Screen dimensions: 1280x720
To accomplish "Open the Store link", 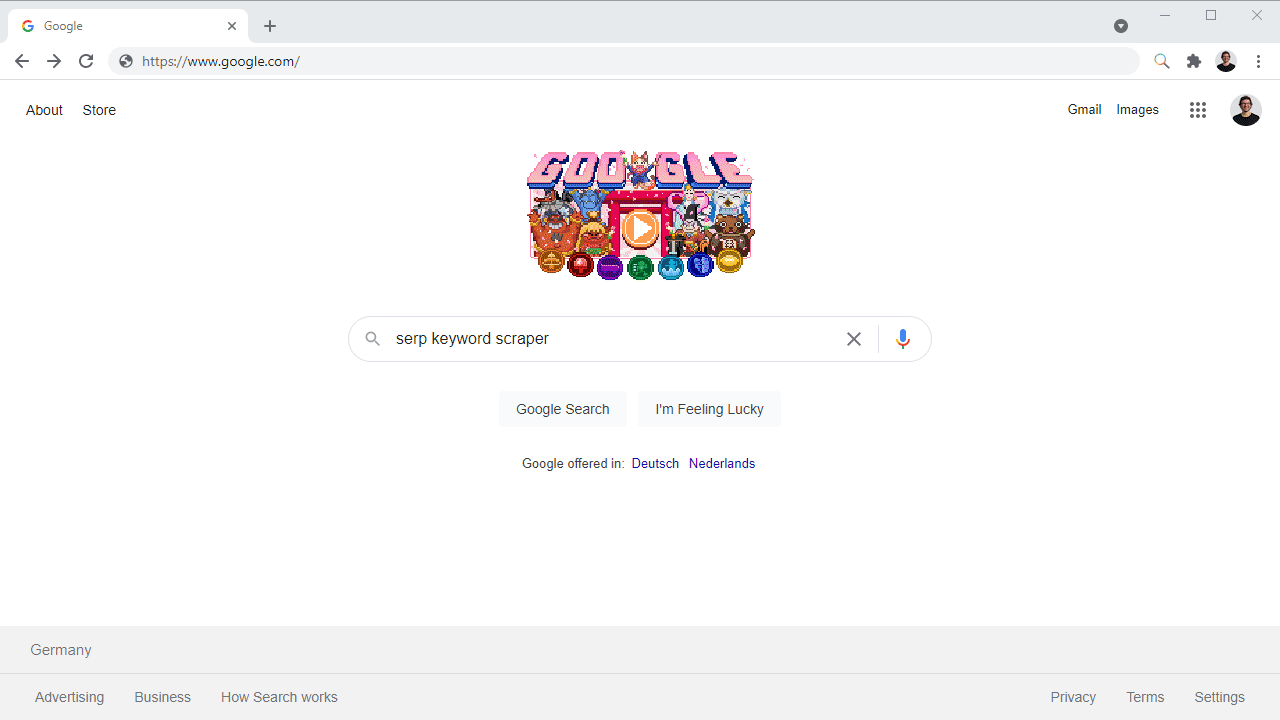I will pos(99,110).
